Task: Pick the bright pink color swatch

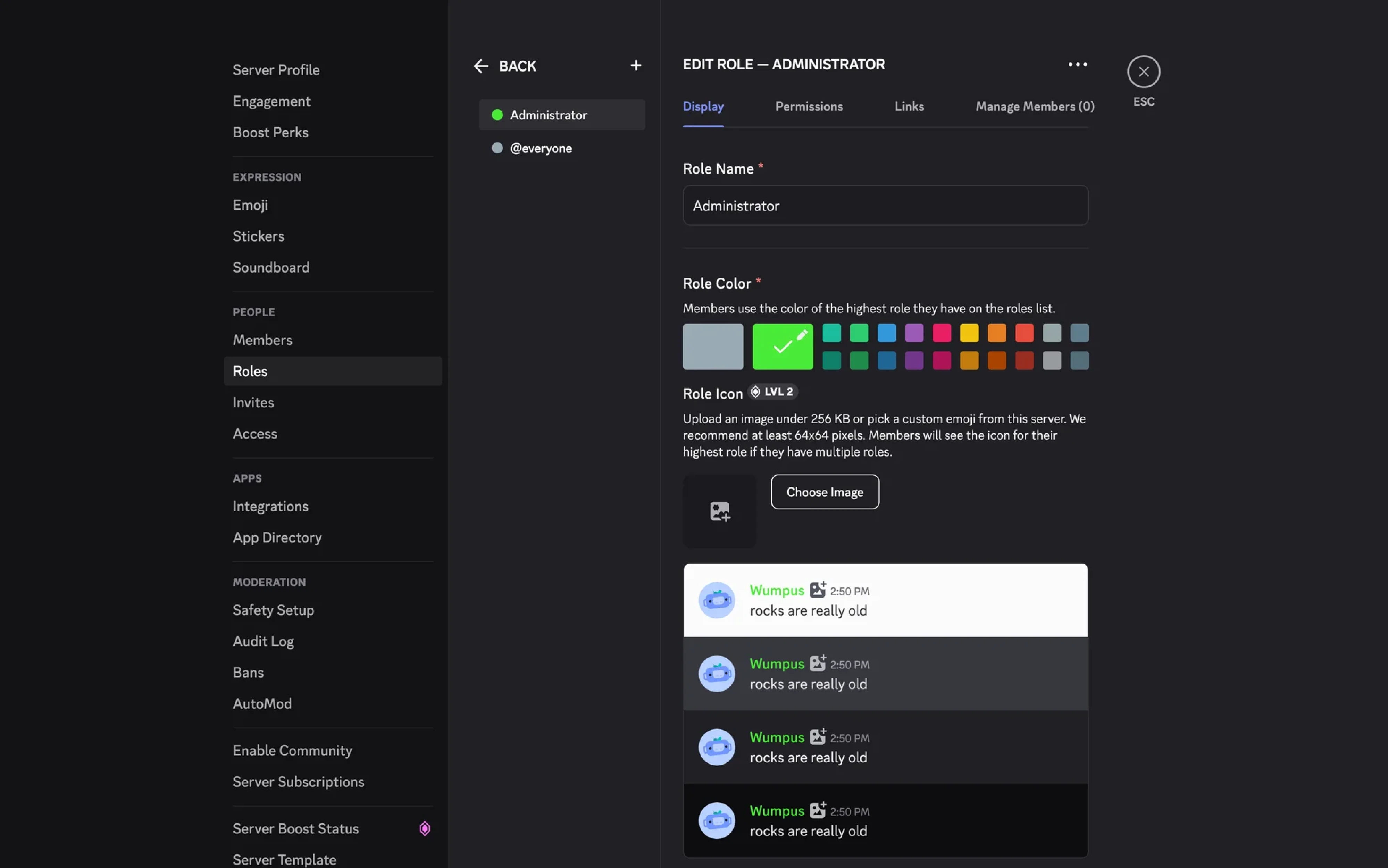Action: point(942,333)
